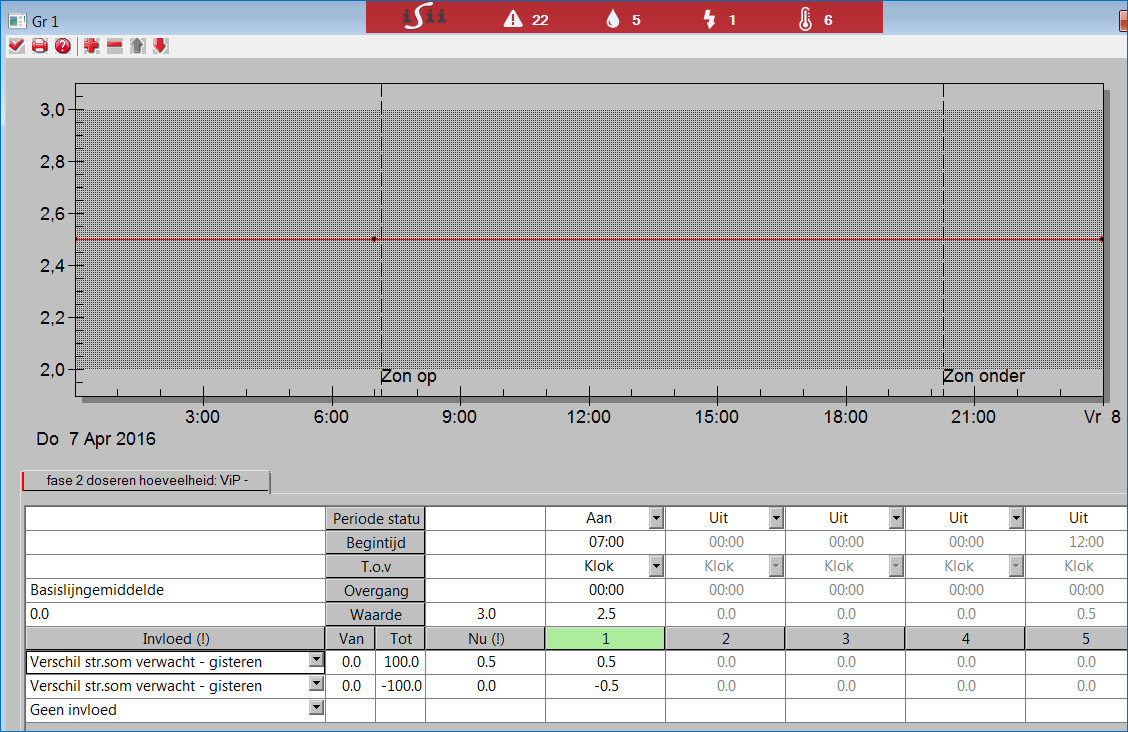Click the grey up arrow toolbar icon
This screenshot has height=732, width=1128.
pos(137,46)
